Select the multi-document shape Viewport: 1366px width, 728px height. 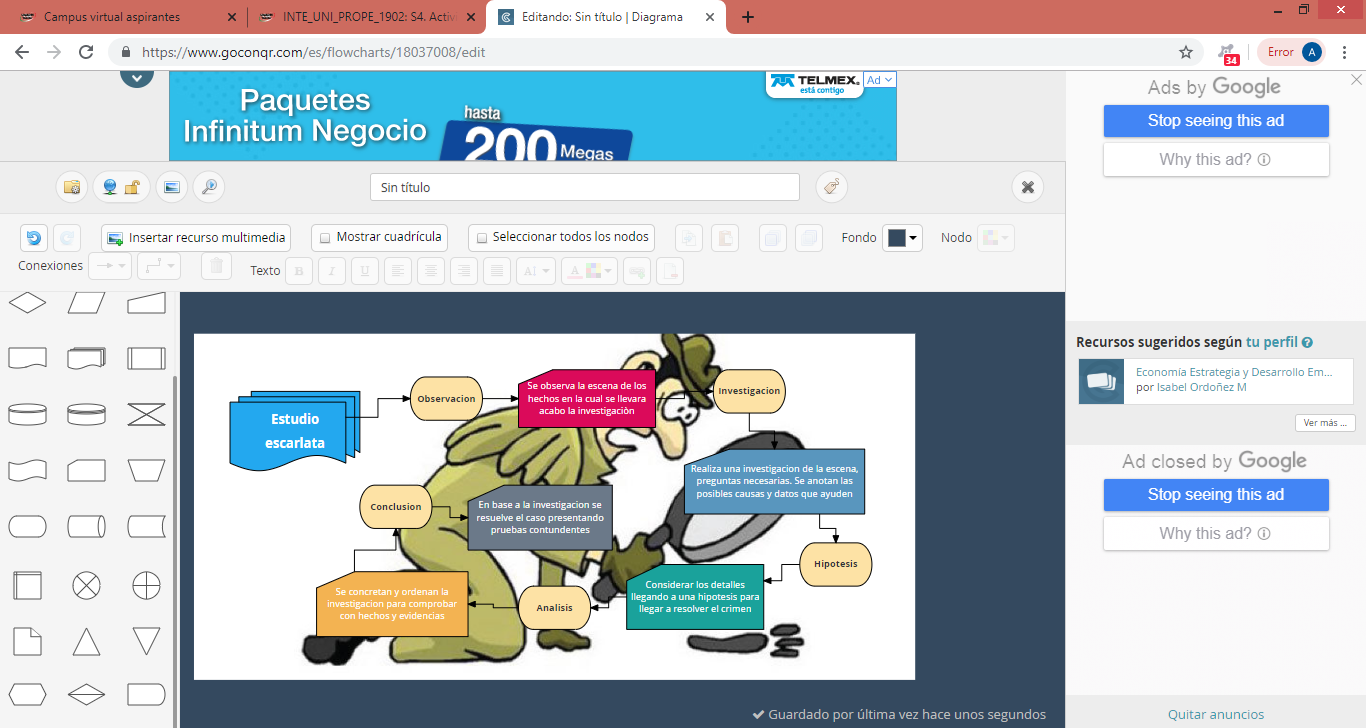point(87,358)
